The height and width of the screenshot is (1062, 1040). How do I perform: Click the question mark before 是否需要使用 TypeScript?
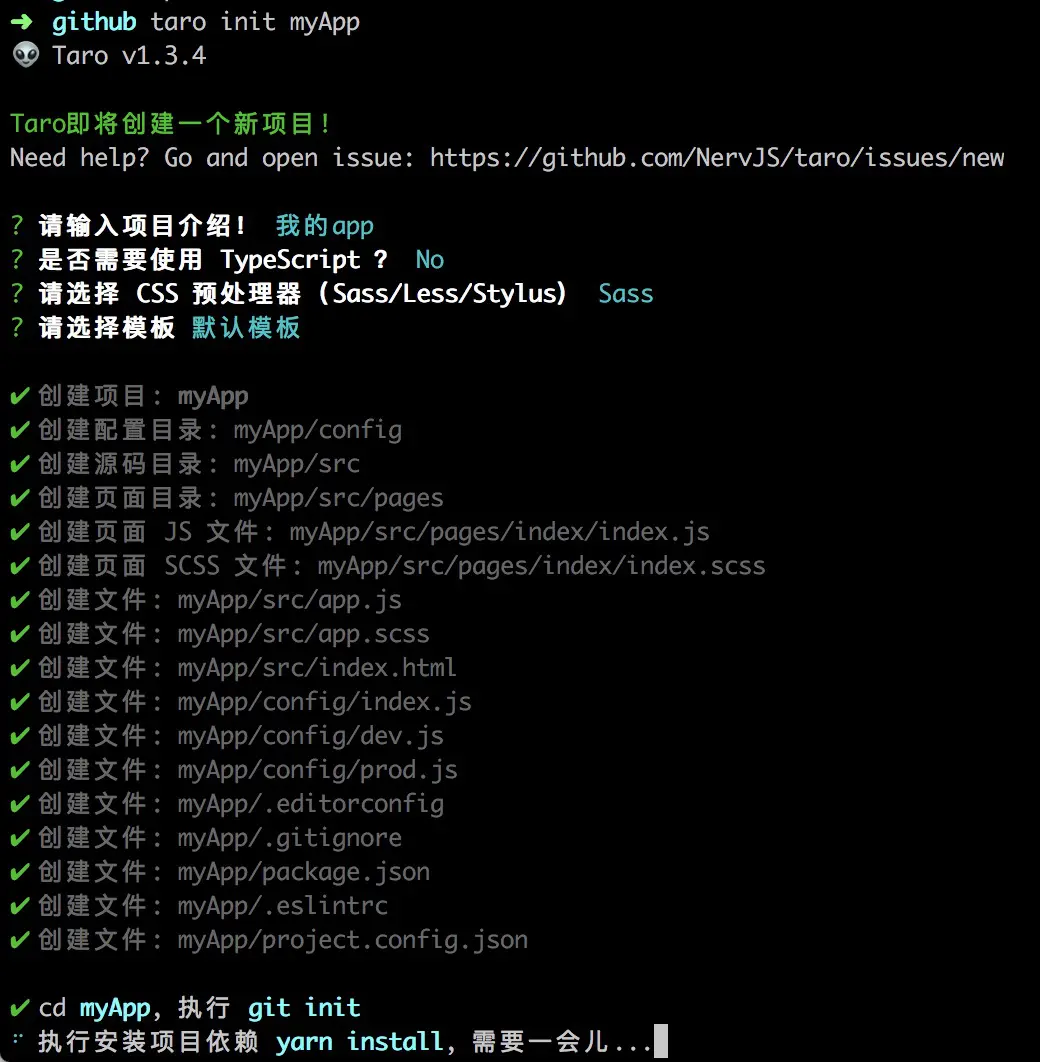(x=18, y=259)
